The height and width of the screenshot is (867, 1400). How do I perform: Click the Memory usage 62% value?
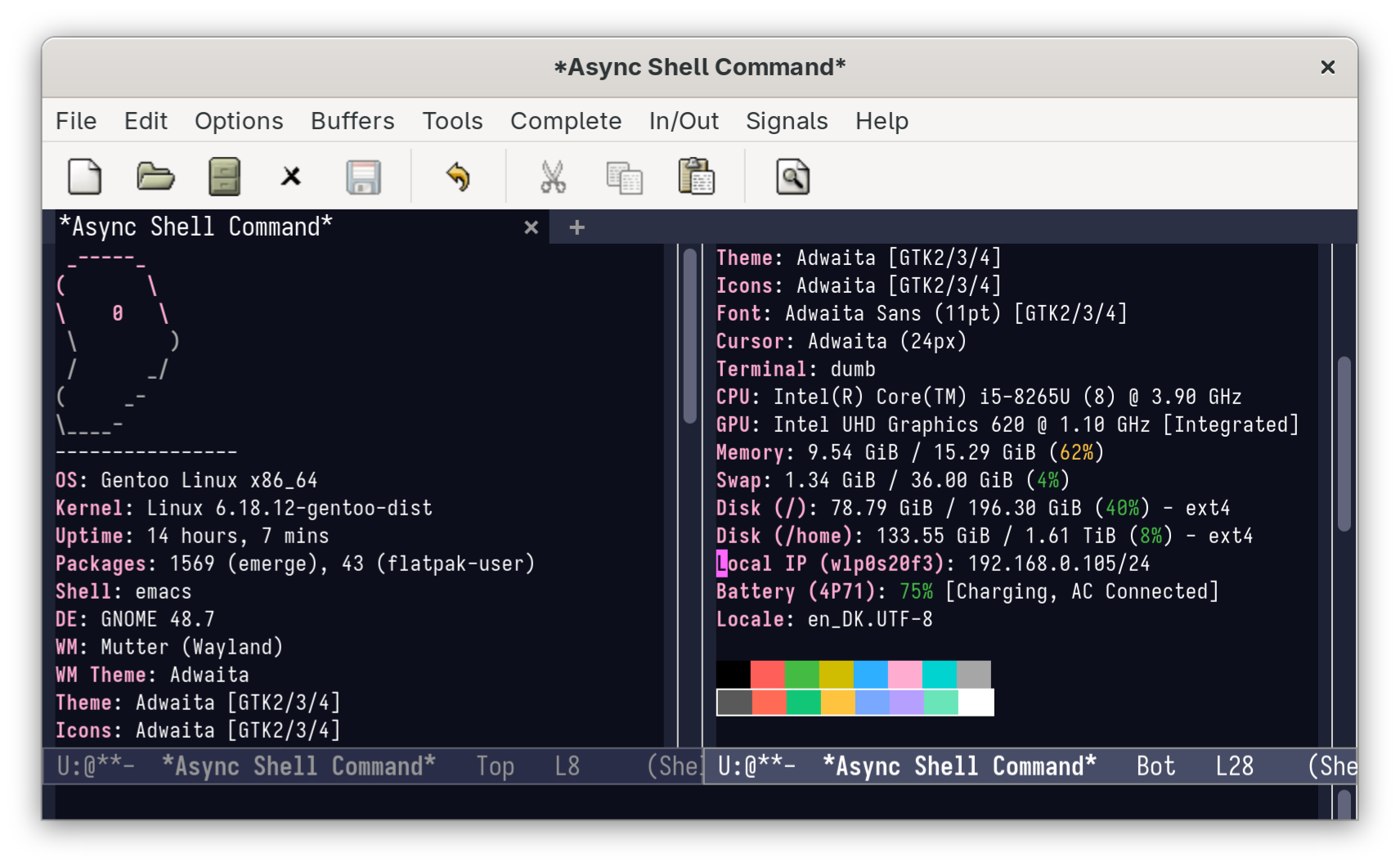[1076, 452]
